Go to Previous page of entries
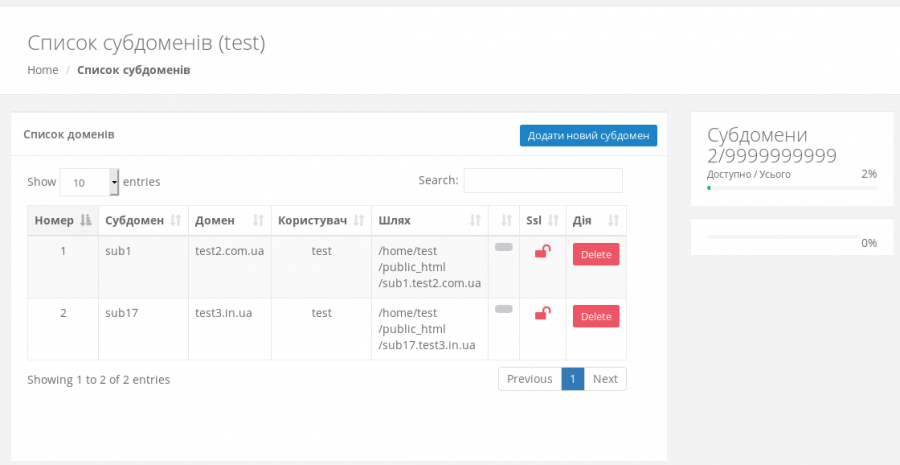This screenshot has width=900, height=465. coord(529,379)
